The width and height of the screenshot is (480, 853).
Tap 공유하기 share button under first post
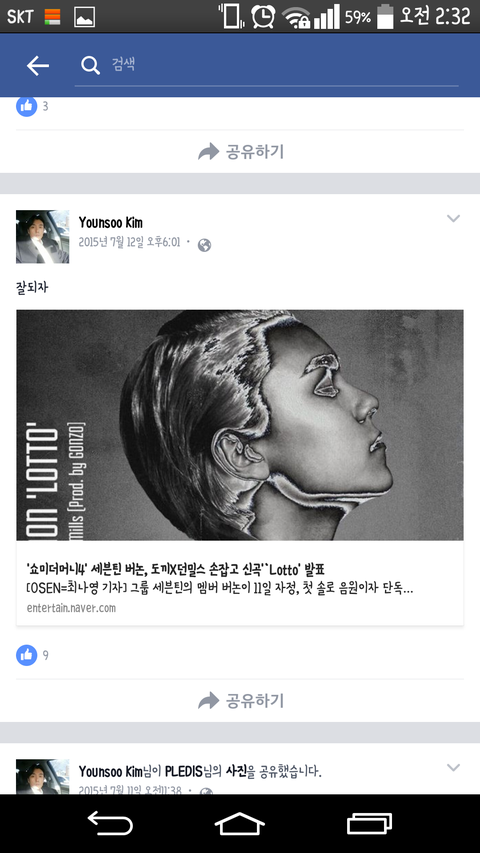click(x=240, y=152)
